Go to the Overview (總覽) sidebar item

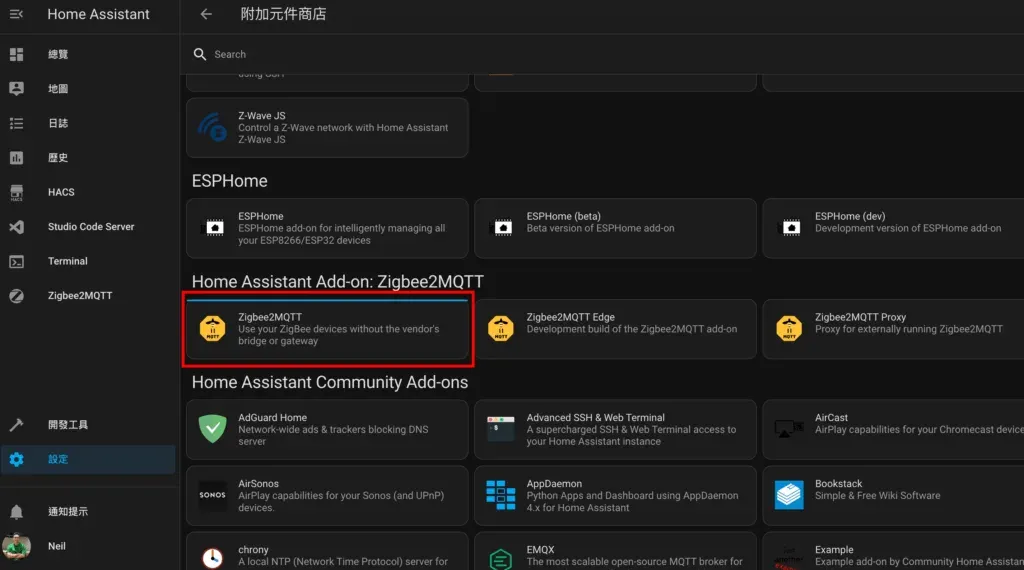pos(58,54)
